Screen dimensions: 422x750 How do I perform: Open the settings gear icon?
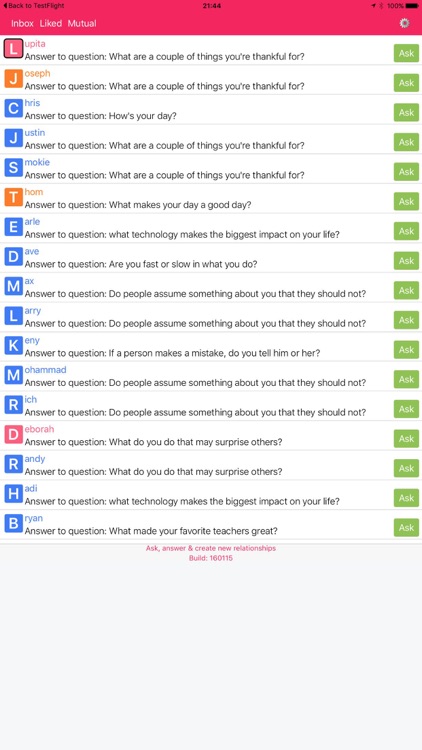pos(404,23)
